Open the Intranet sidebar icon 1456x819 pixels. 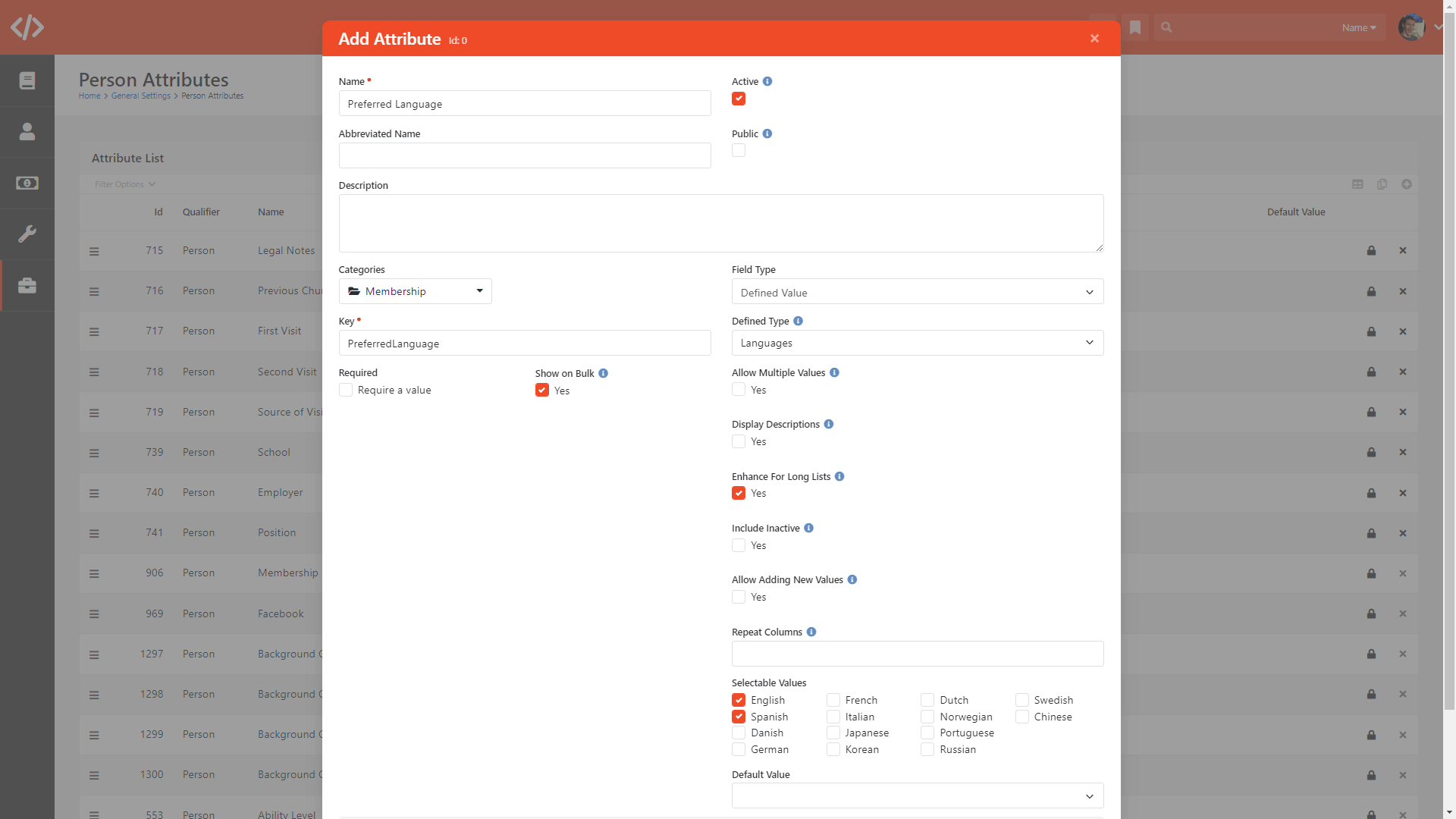click(27, 80)
